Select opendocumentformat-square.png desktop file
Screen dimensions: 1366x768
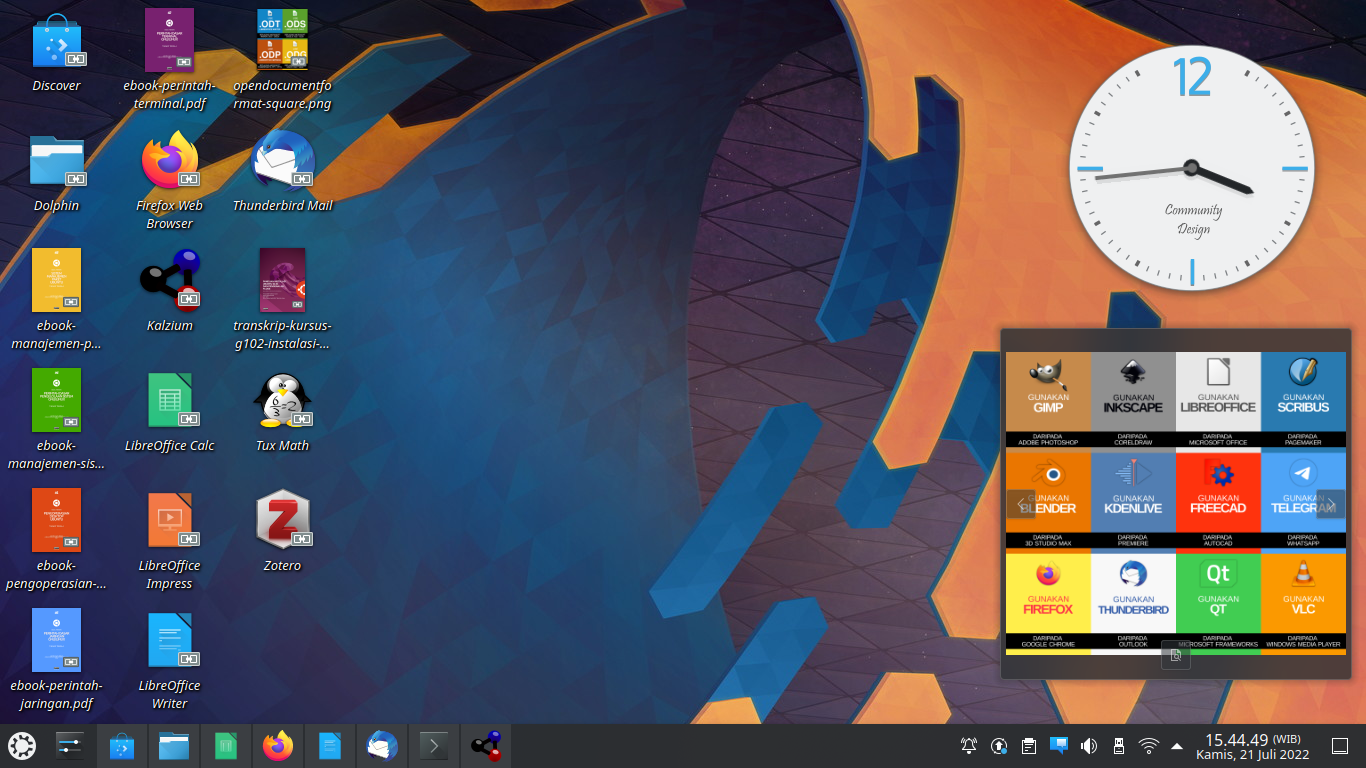pos(282,60)
